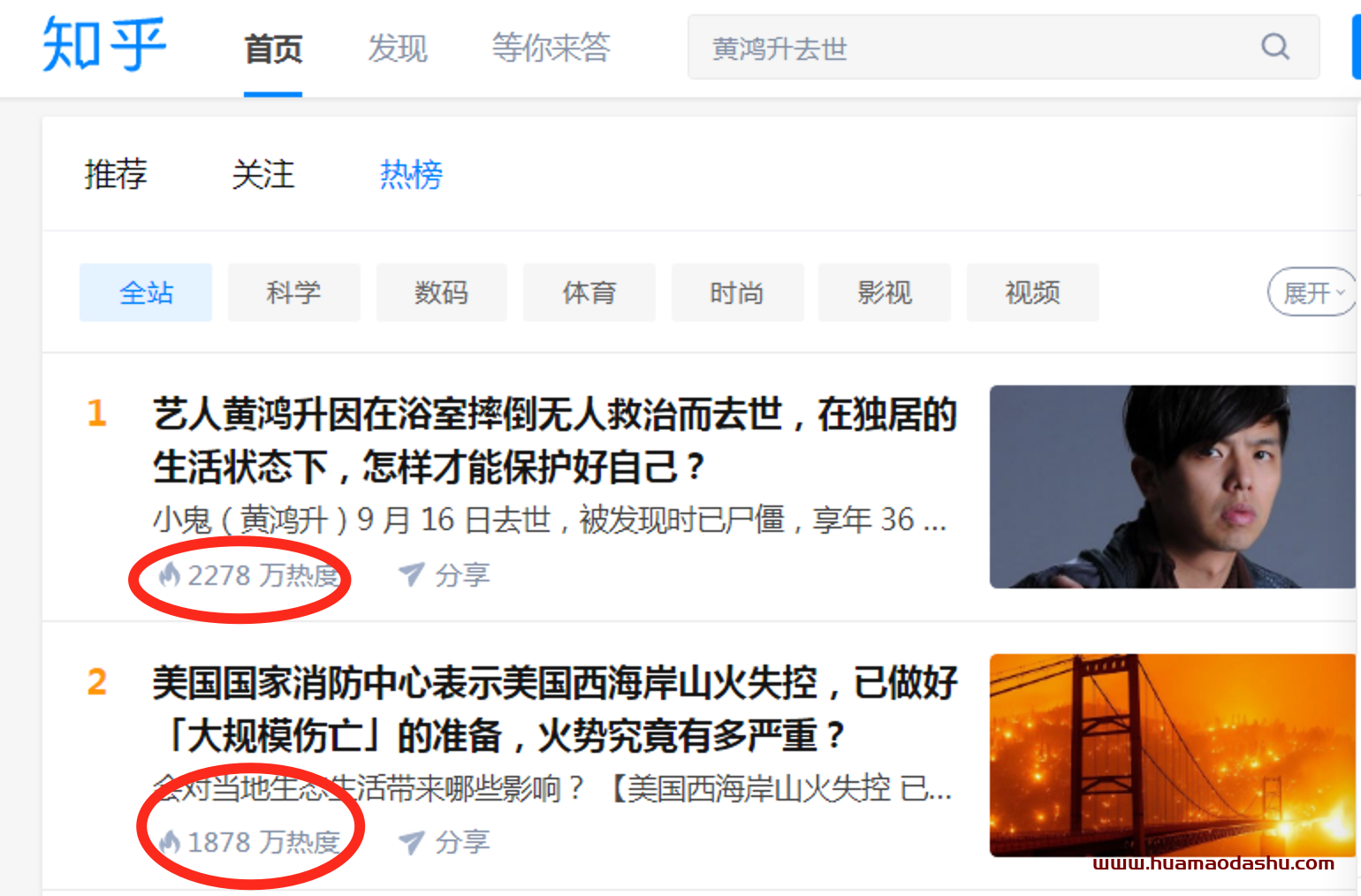Click the Zhihu 知乎 logo
Viewport: 1361px width, 896px height.
tap(104, 45)
